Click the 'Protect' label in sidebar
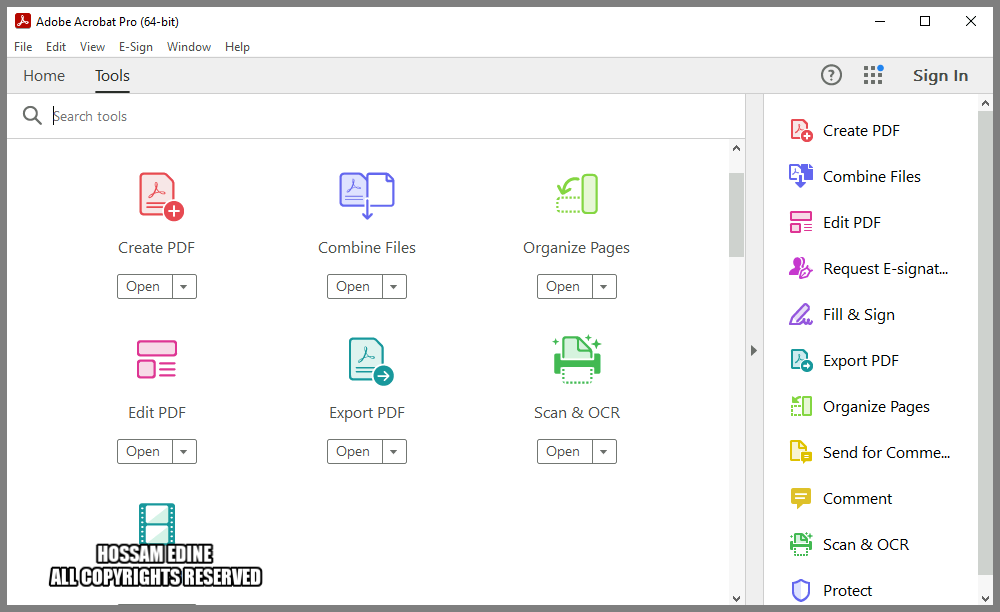This screenshot has height=612, width=1000. click(847, 591)
